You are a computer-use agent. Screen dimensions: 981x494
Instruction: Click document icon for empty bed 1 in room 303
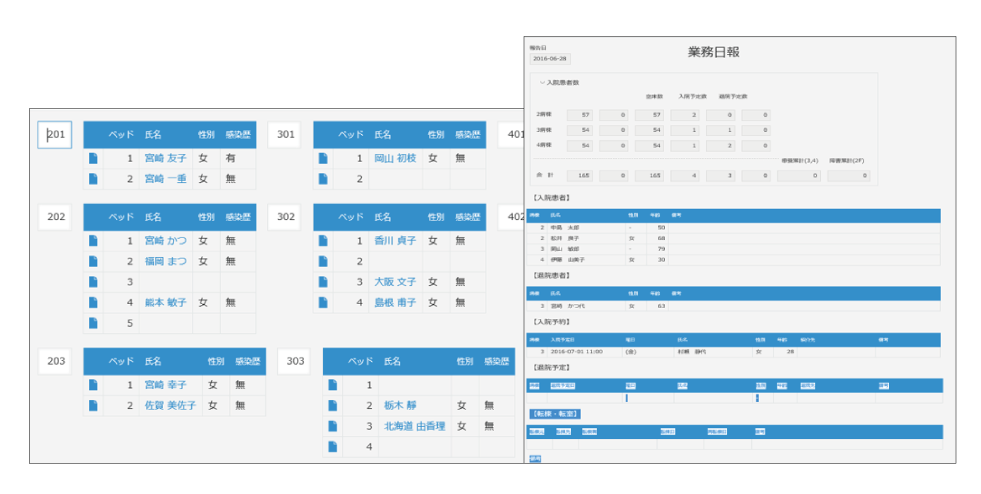click(x=333, y=385)
